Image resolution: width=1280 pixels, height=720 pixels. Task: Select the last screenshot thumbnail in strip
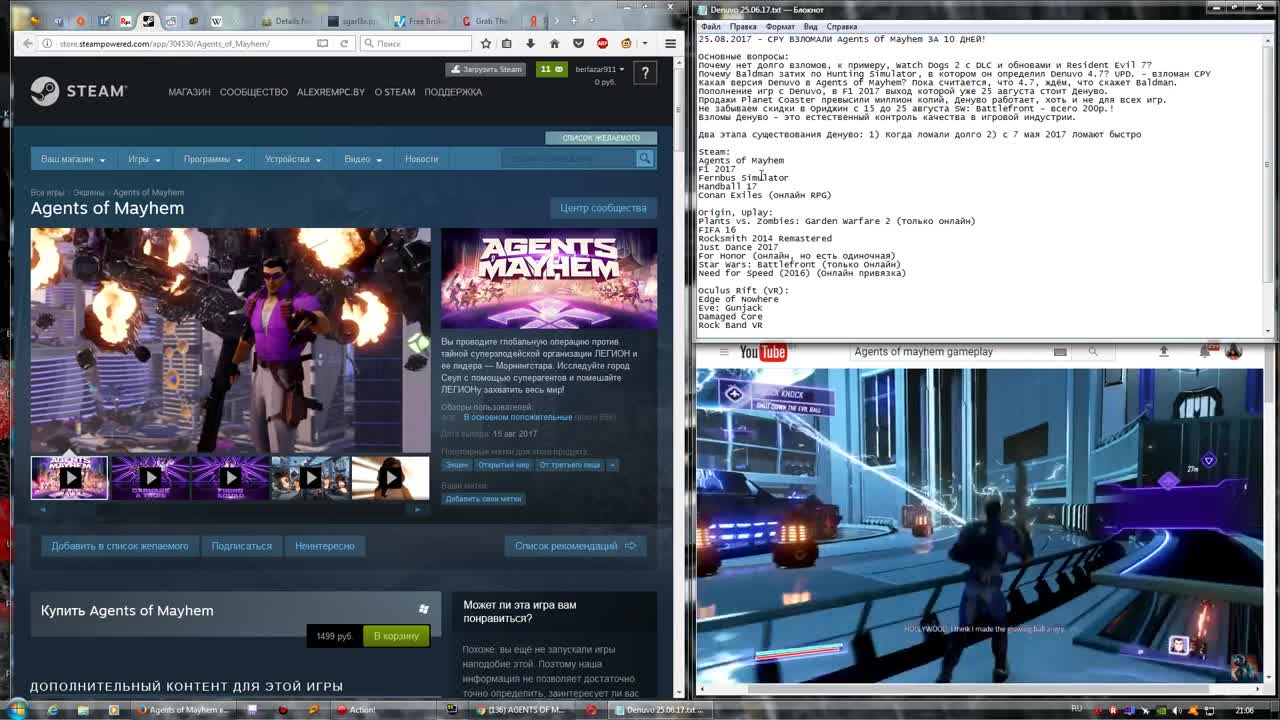390,478
